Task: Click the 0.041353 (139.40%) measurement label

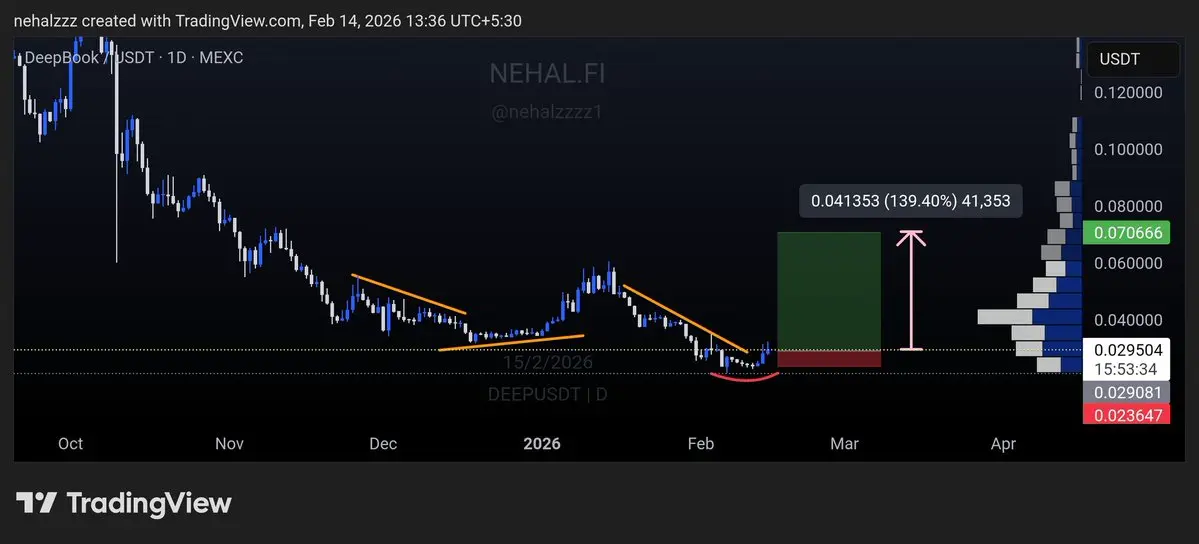Action: click(911, 201)
